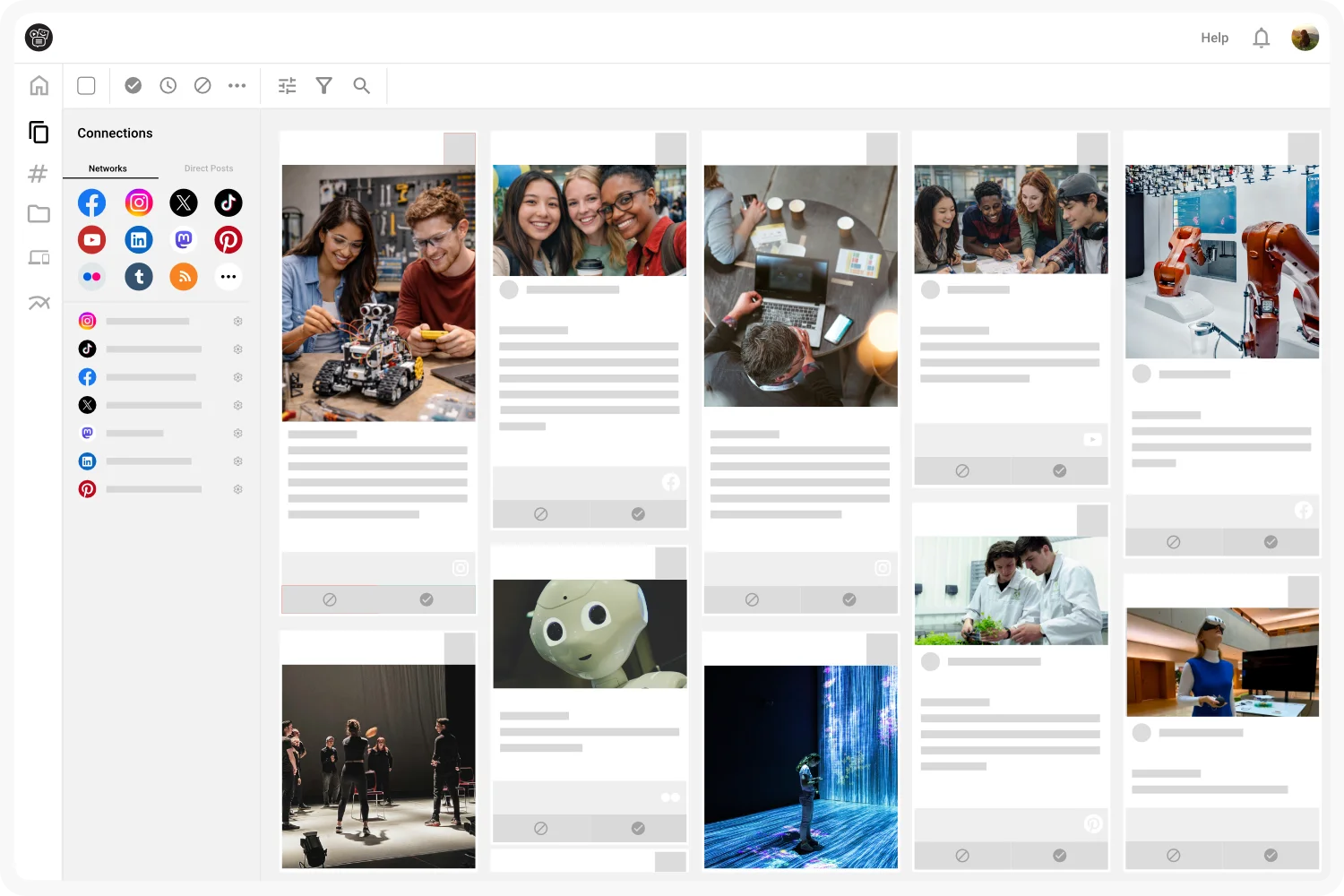The height and width of the screenshot is (896, 1344).
Task: Click the notifications bell icon
Action: [x=1261, y=38]
